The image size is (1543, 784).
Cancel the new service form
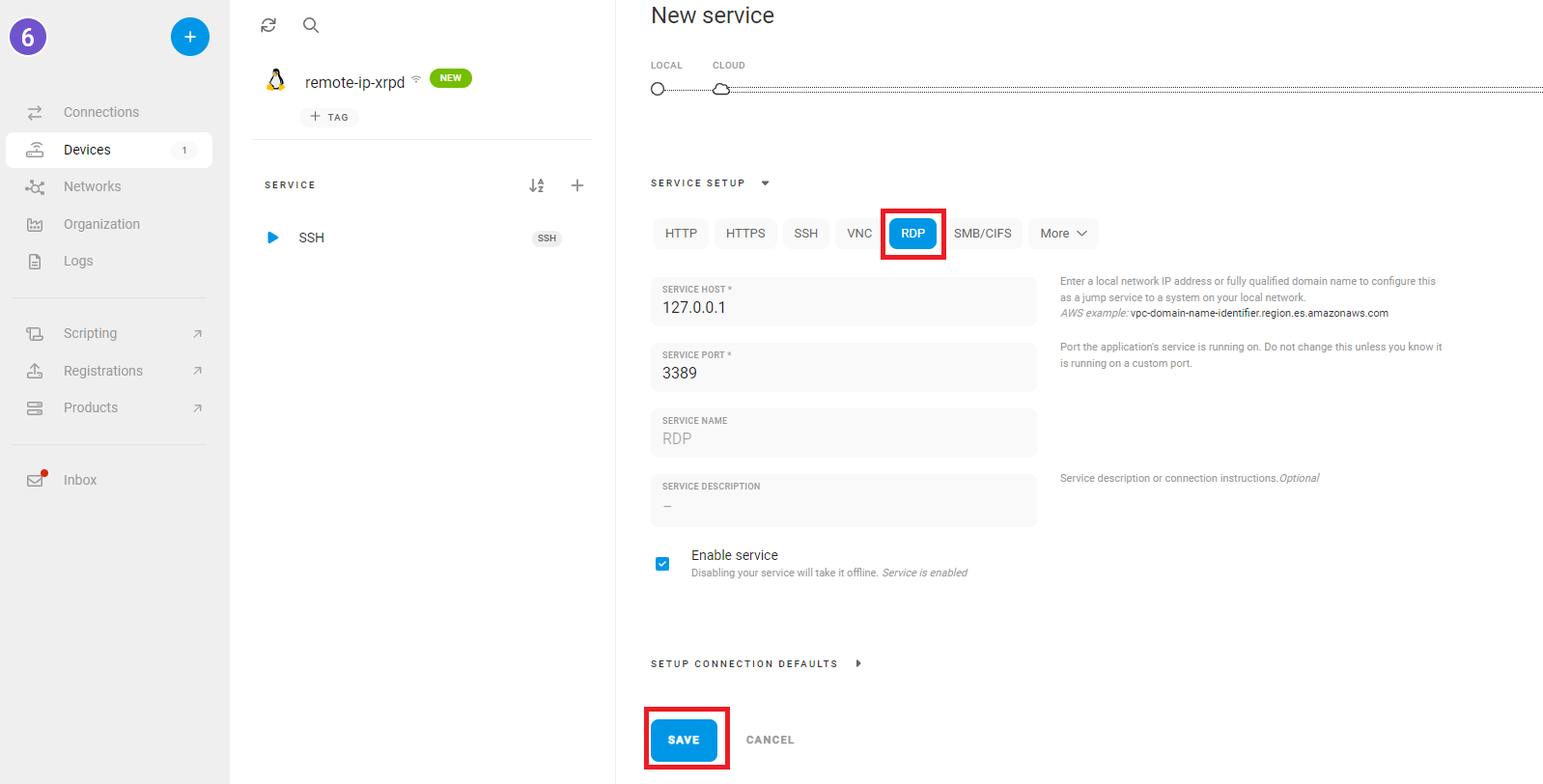[x=771, y=741]
